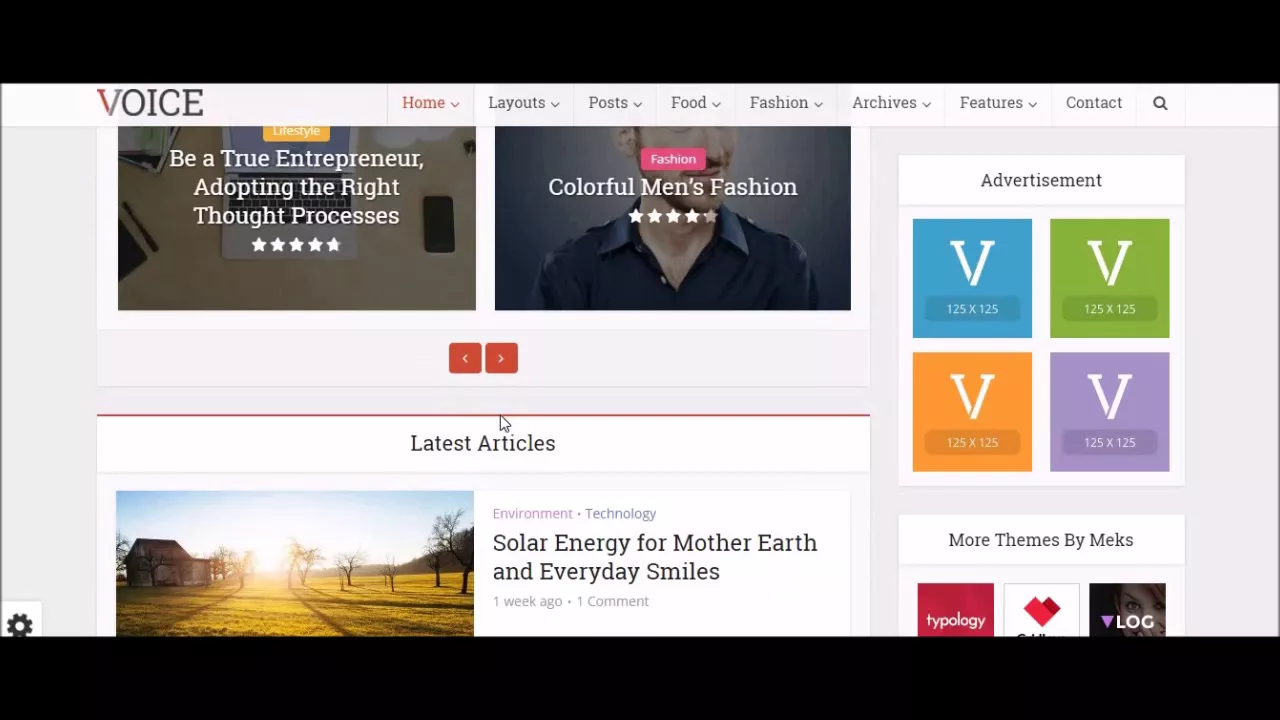
Task: Expand the Fashion menu dropdown
Action: 786,103
